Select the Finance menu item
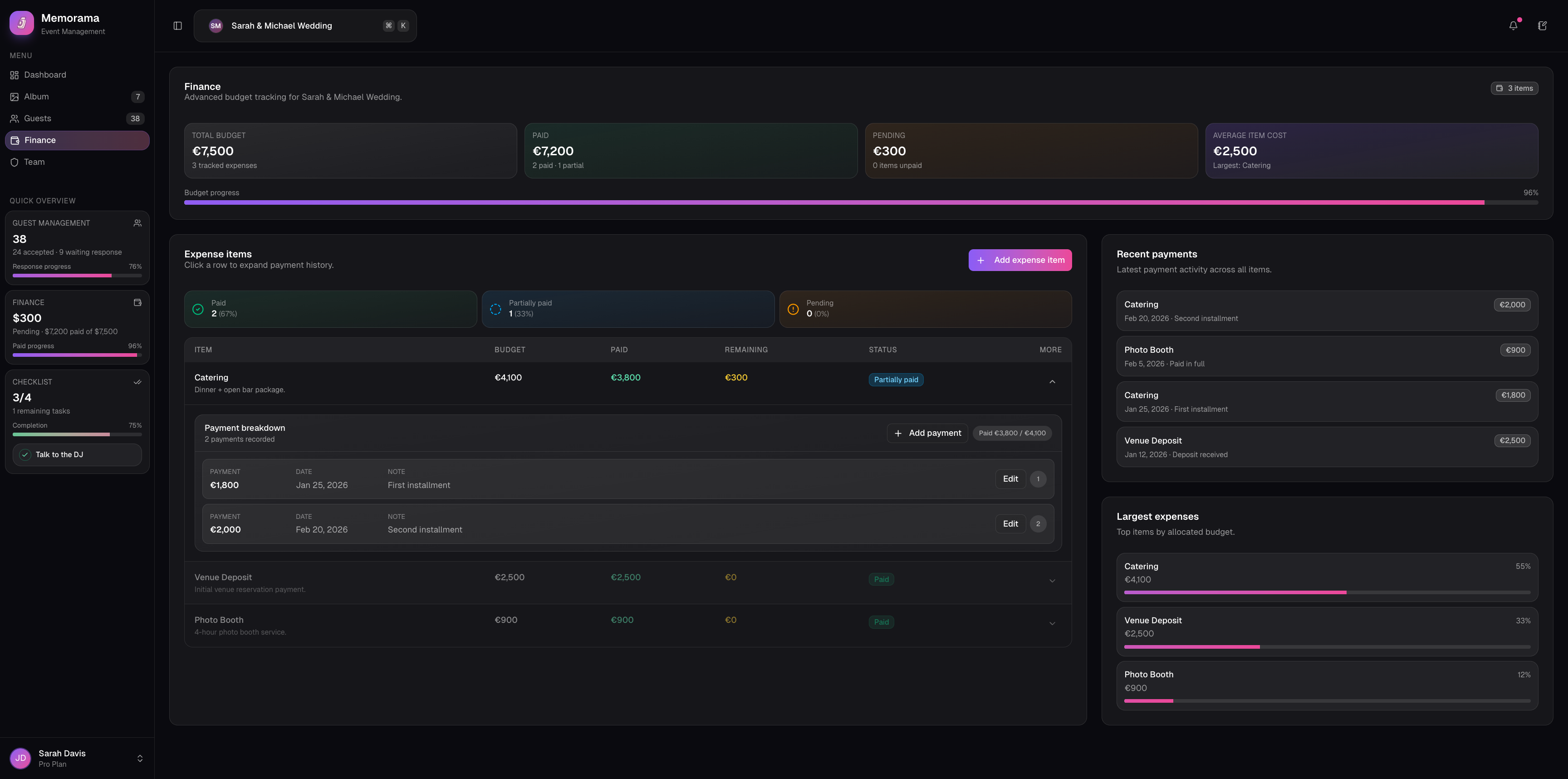This screenshot has height=779, width=1568. (77, 140)
